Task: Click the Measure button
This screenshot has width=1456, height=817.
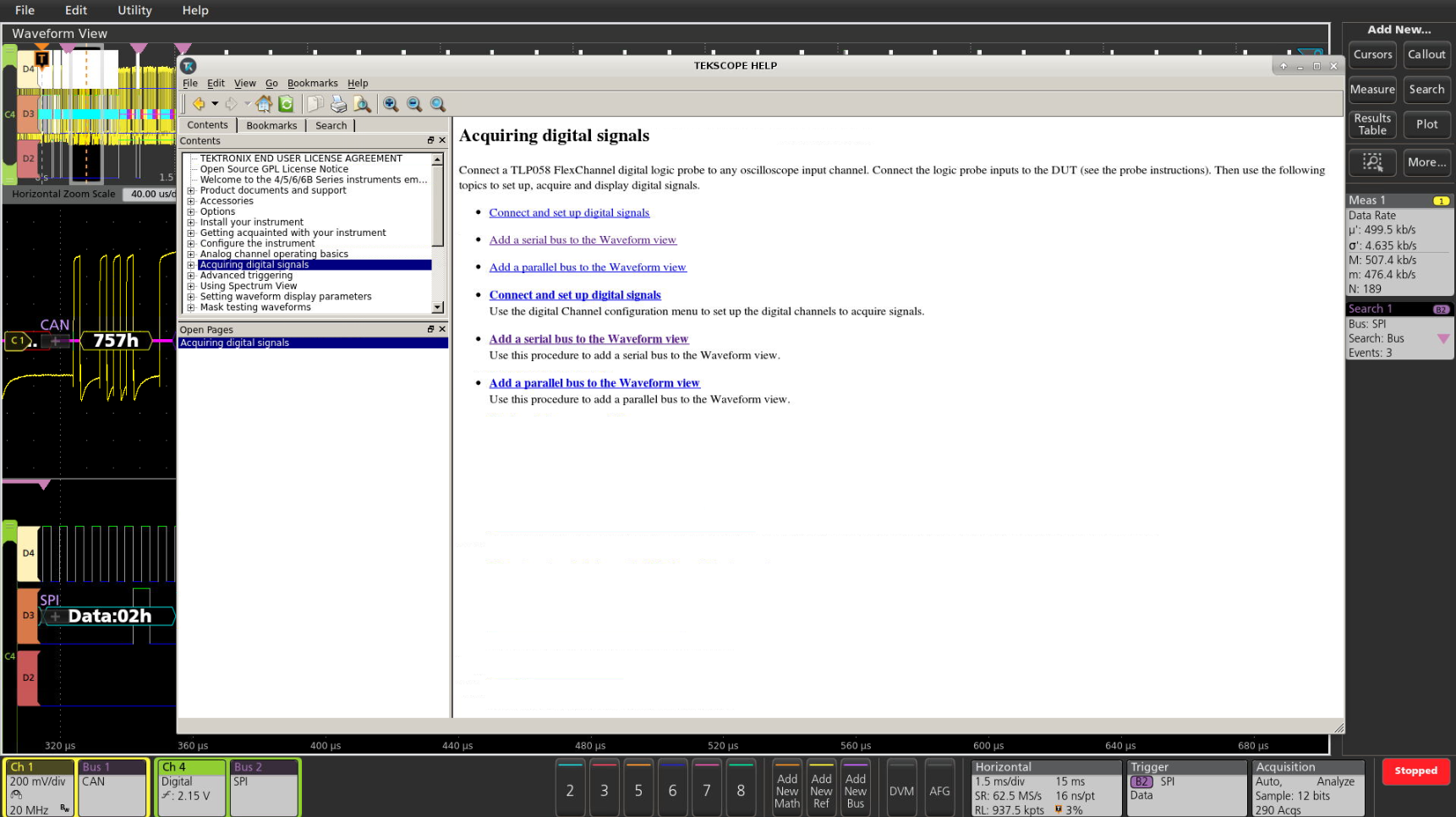Action: point(1371,90)
